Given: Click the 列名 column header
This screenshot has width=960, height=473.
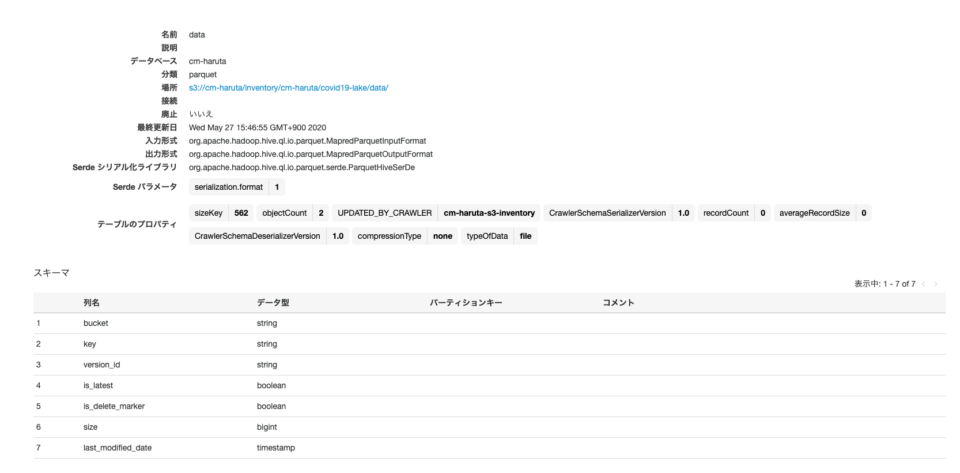Looking at the screenshot, I should [x=91, y=303].
